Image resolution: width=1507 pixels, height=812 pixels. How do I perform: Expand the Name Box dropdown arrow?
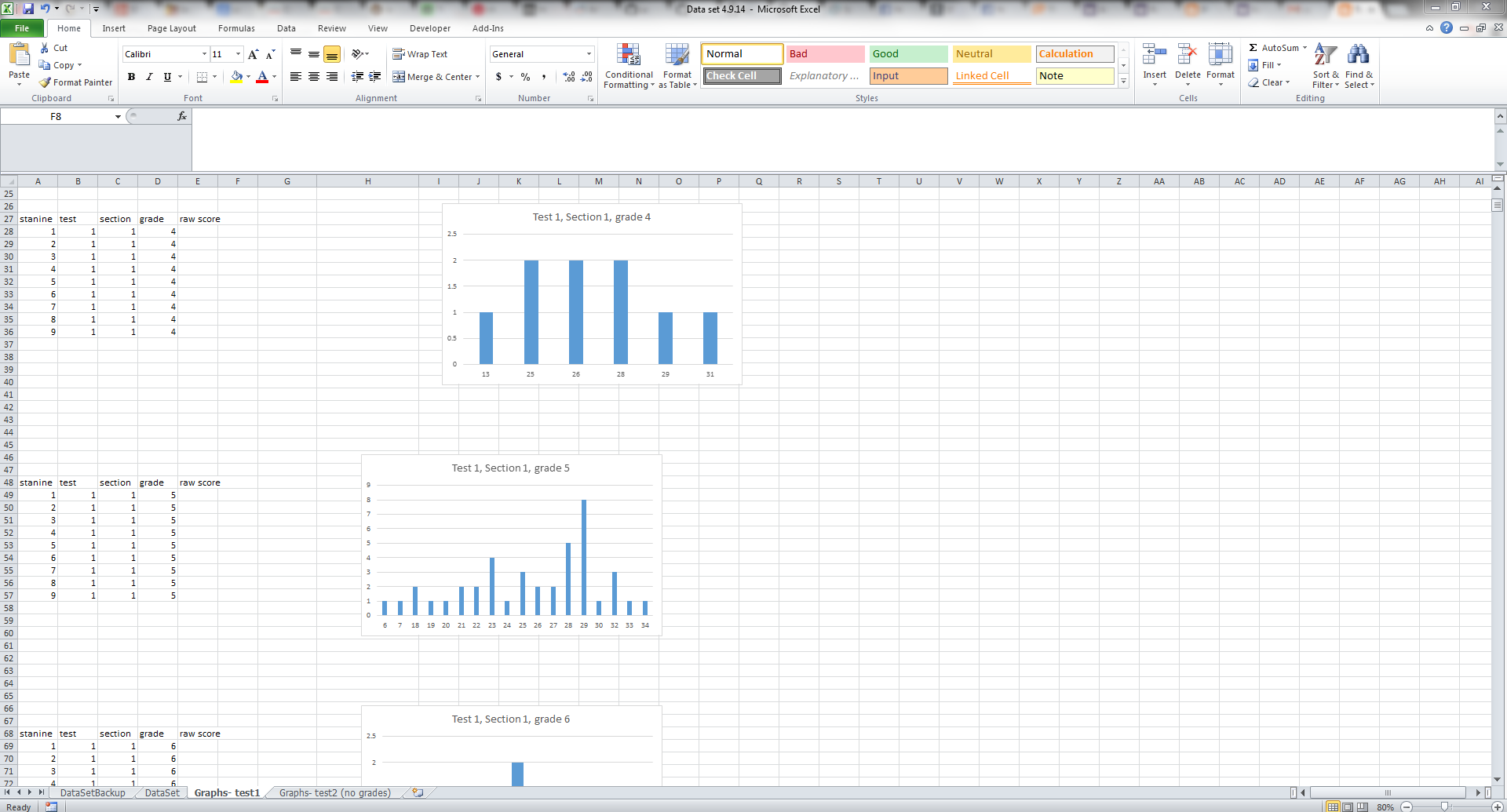point(118,116)
